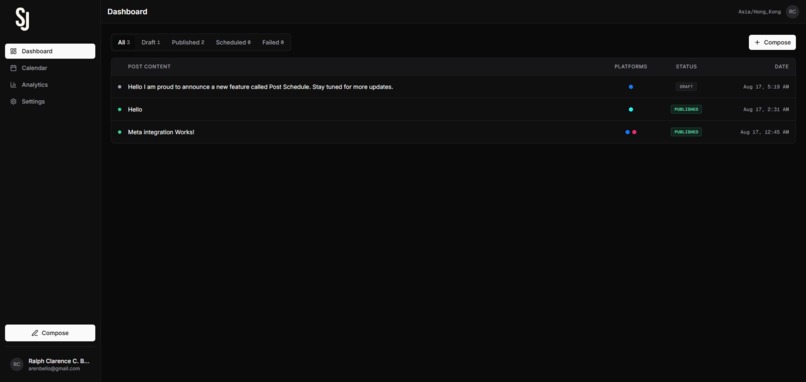The width and height of the screenshot is (806, 382).
Task: Click the gray status dot of draft post
Action: coord(120,87)
